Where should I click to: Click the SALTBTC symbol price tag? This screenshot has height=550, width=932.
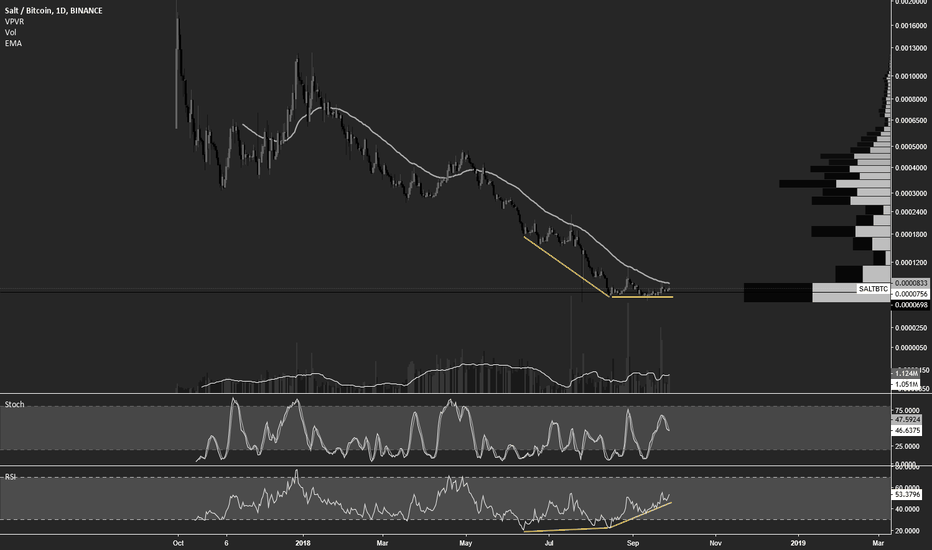pyautogui.click(x=873, y=289)
